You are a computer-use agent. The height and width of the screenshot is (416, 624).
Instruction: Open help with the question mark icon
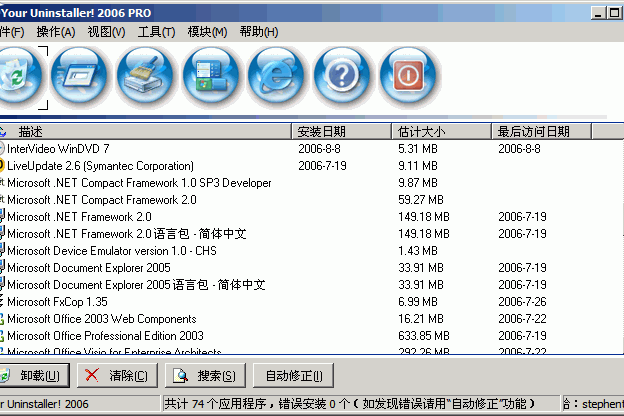click(342, 77)
